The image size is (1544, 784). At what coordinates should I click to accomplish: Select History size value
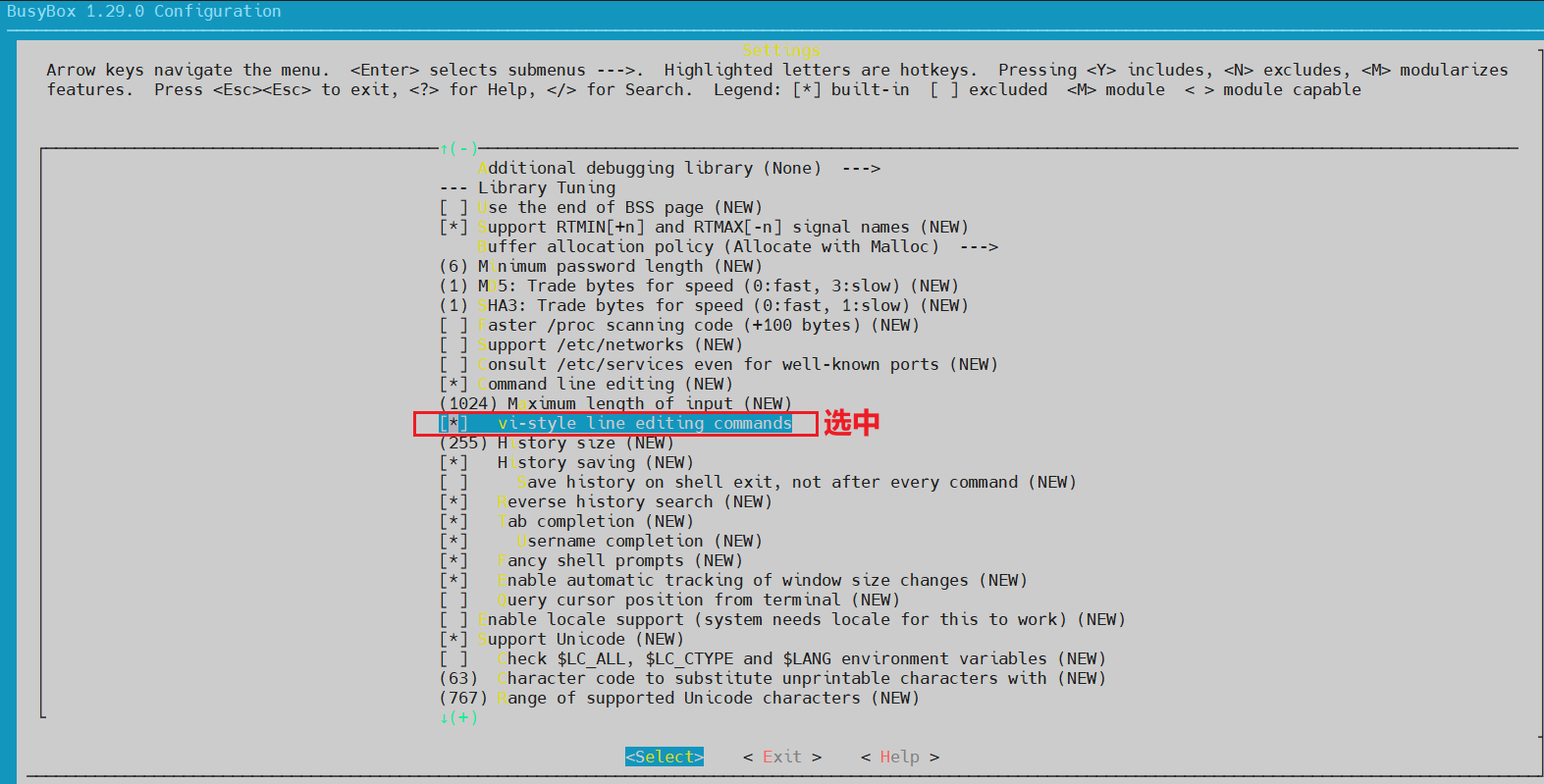click(557, 443)
